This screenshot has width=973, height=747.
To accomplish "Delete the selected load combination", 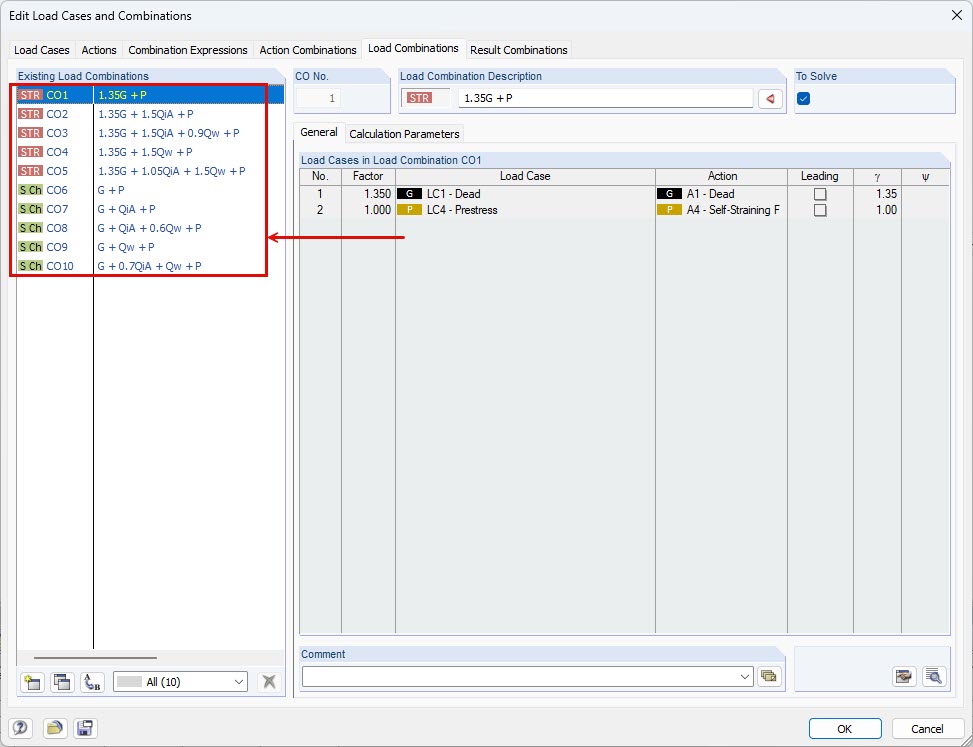I will (x=269, y=682).
